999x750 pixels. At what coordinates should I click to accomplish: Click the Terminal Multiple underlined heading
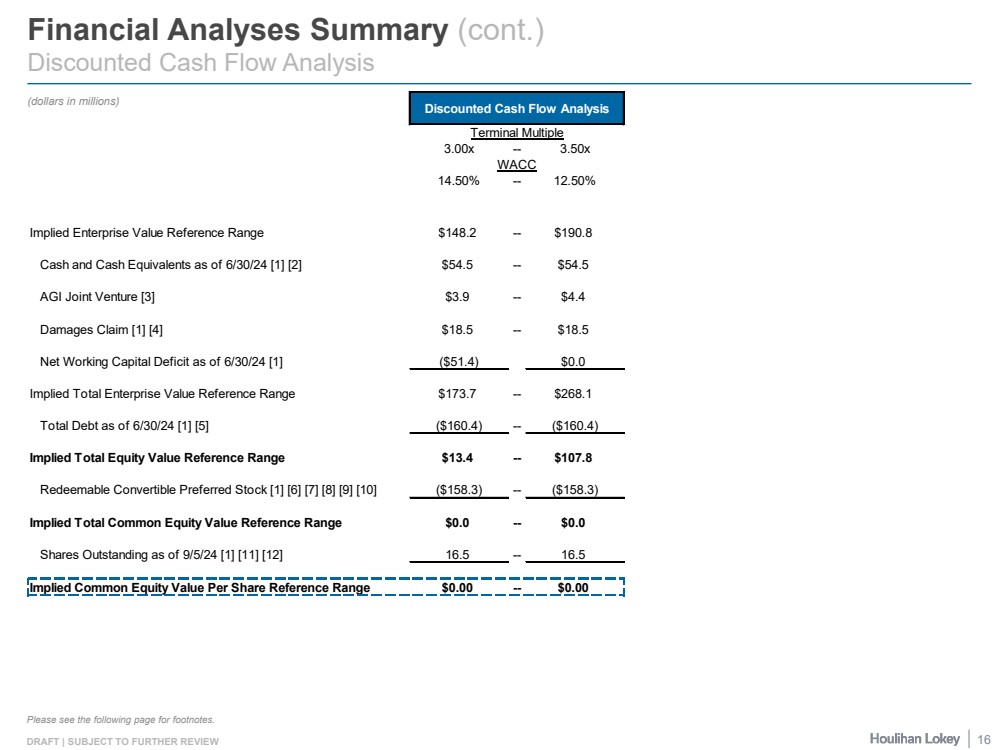(x=516, y=133)
